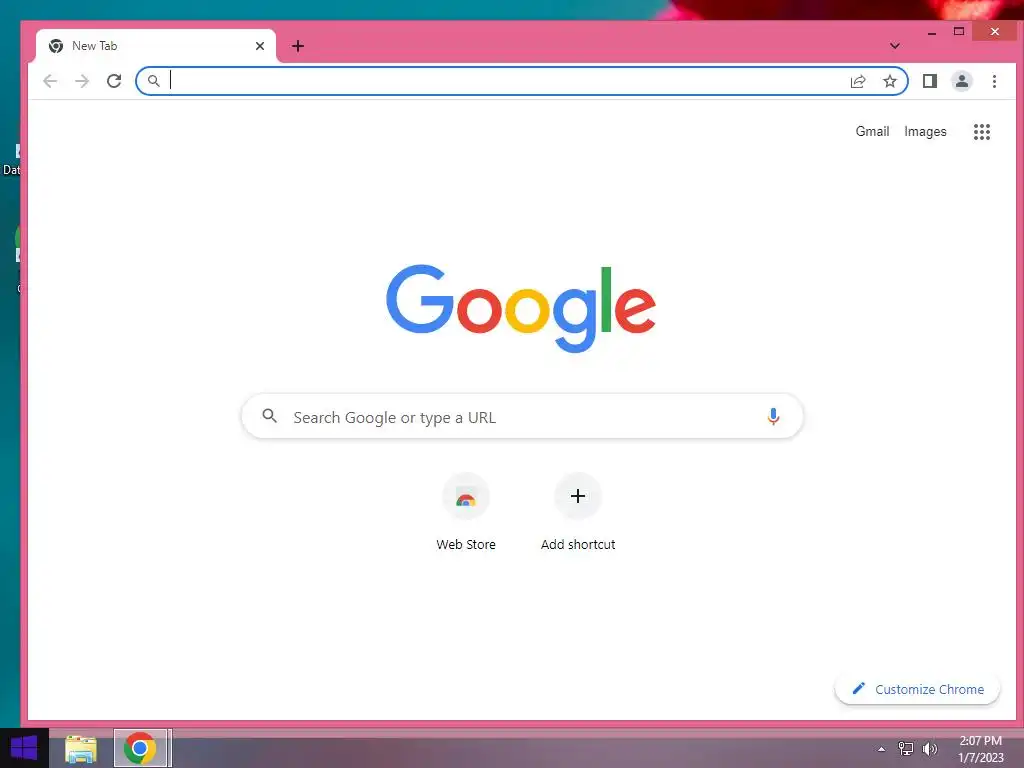This screenshot has width=1024, height=768.
Task: Open File Explorer from the taskbar
Action: pyautogui.click(x=81, y=748)
